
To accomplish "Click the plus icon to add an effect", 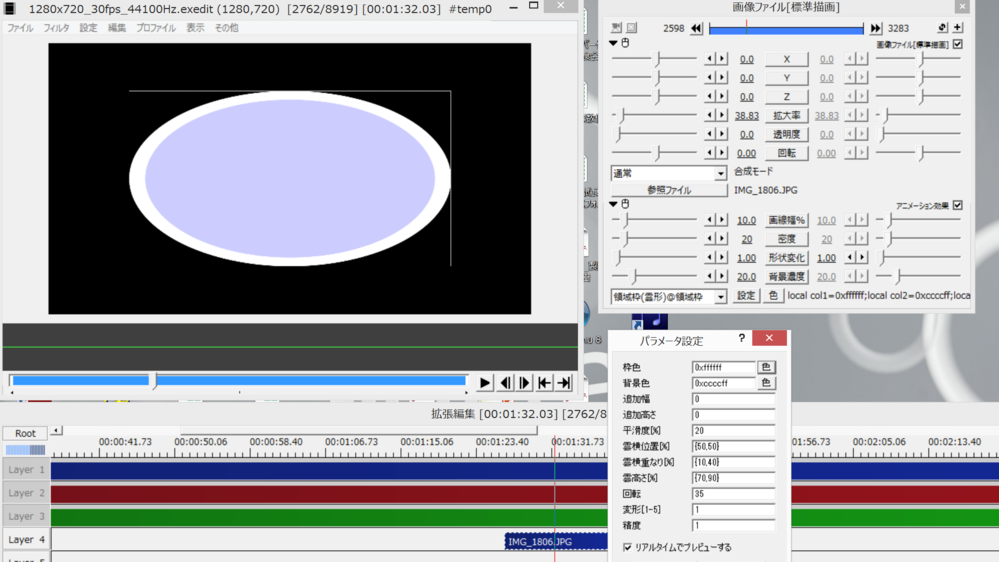I will [x=957, y=28].
